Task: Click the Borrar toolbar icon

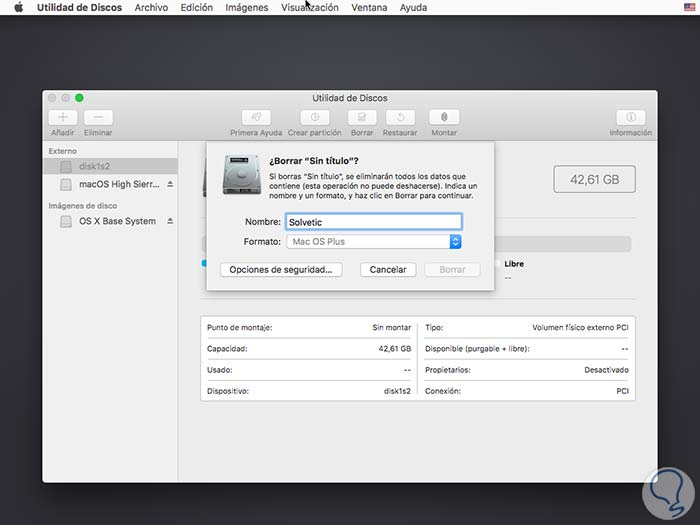Action: pyautogui.click(x=362, y=117)
